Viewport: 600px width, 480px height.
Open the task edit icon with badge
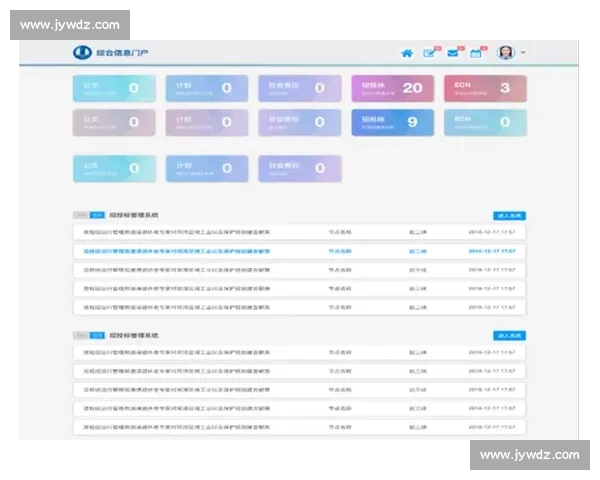pos(430,53)
